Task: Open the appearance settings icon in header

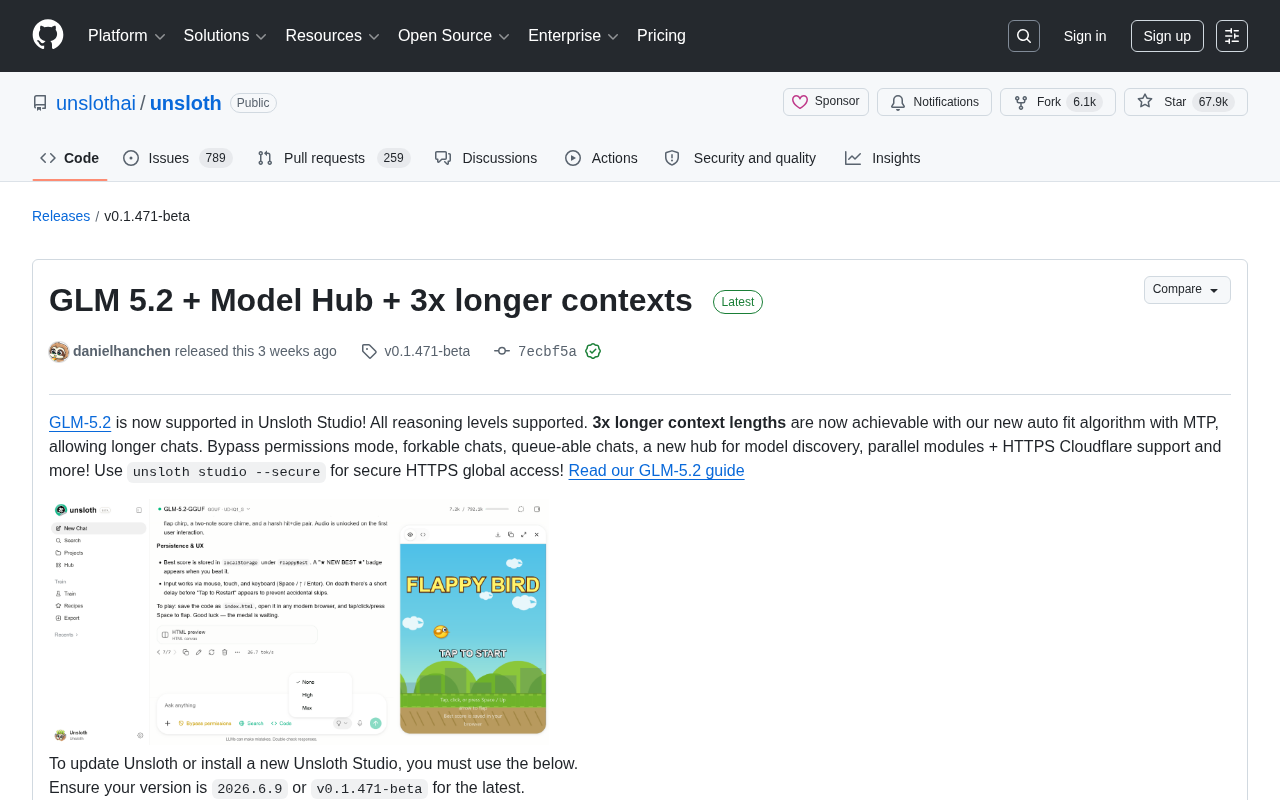Action: [x=1232, y=36]
